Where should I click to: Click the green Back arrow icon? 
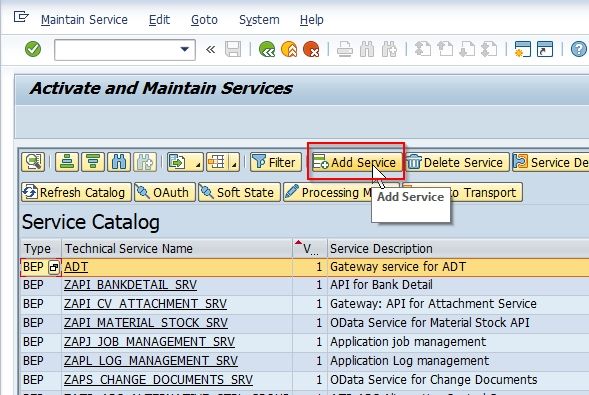tap(267, 49)
